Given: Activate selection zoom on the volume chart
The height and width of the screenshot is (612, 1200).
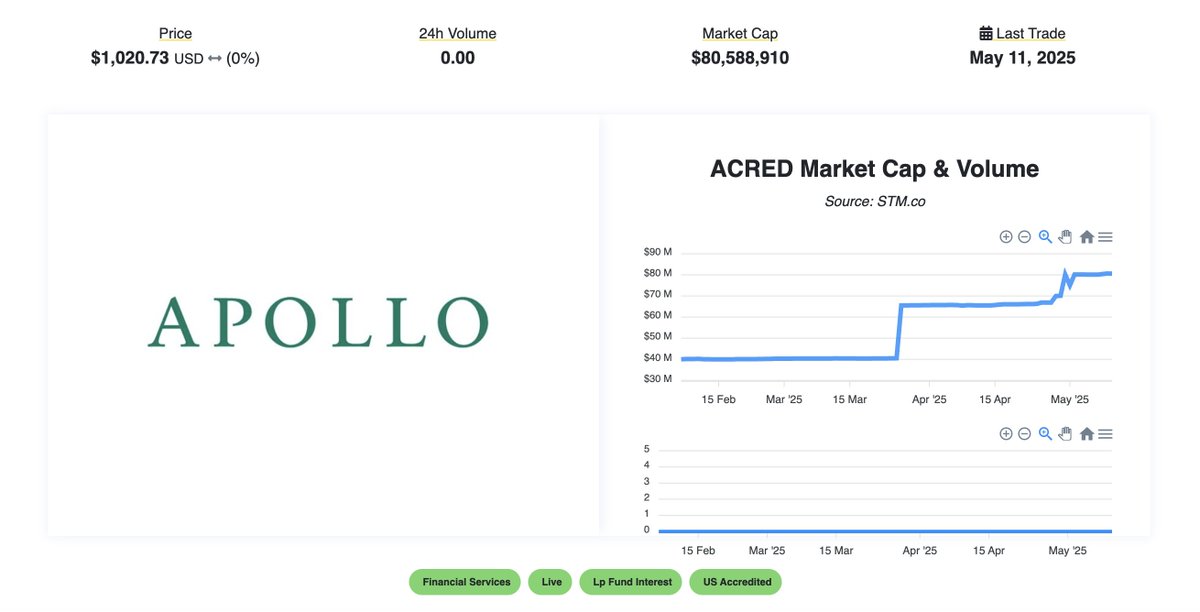Looking at the screenshot, I should coord(1045,434).
